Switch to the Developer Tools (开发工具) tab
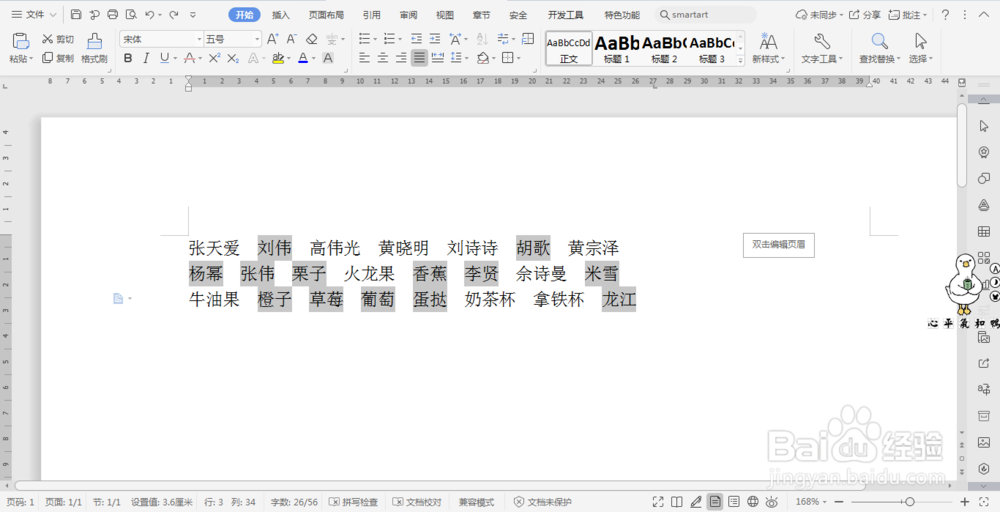This screenshot has height=512, width=1000. click(x=566, y=15)
